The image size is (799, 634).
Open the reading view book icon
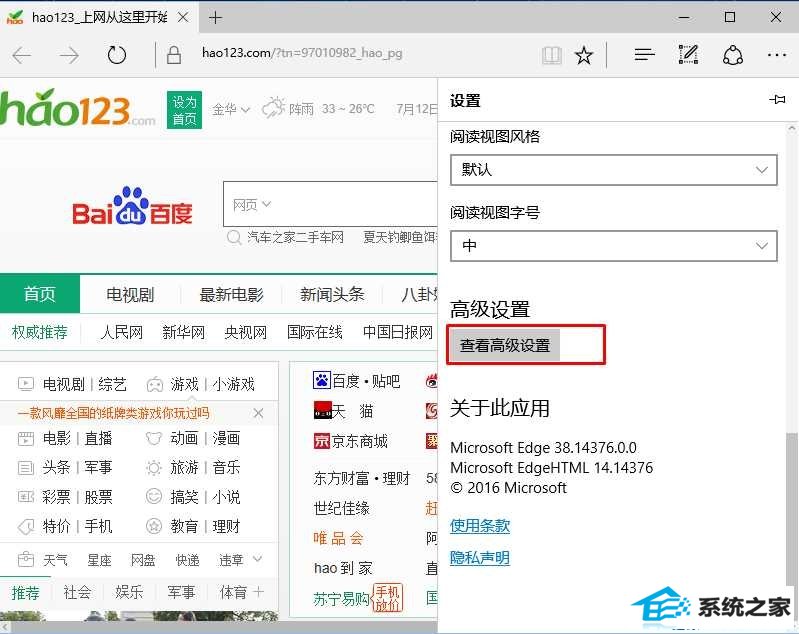(552, 55)
